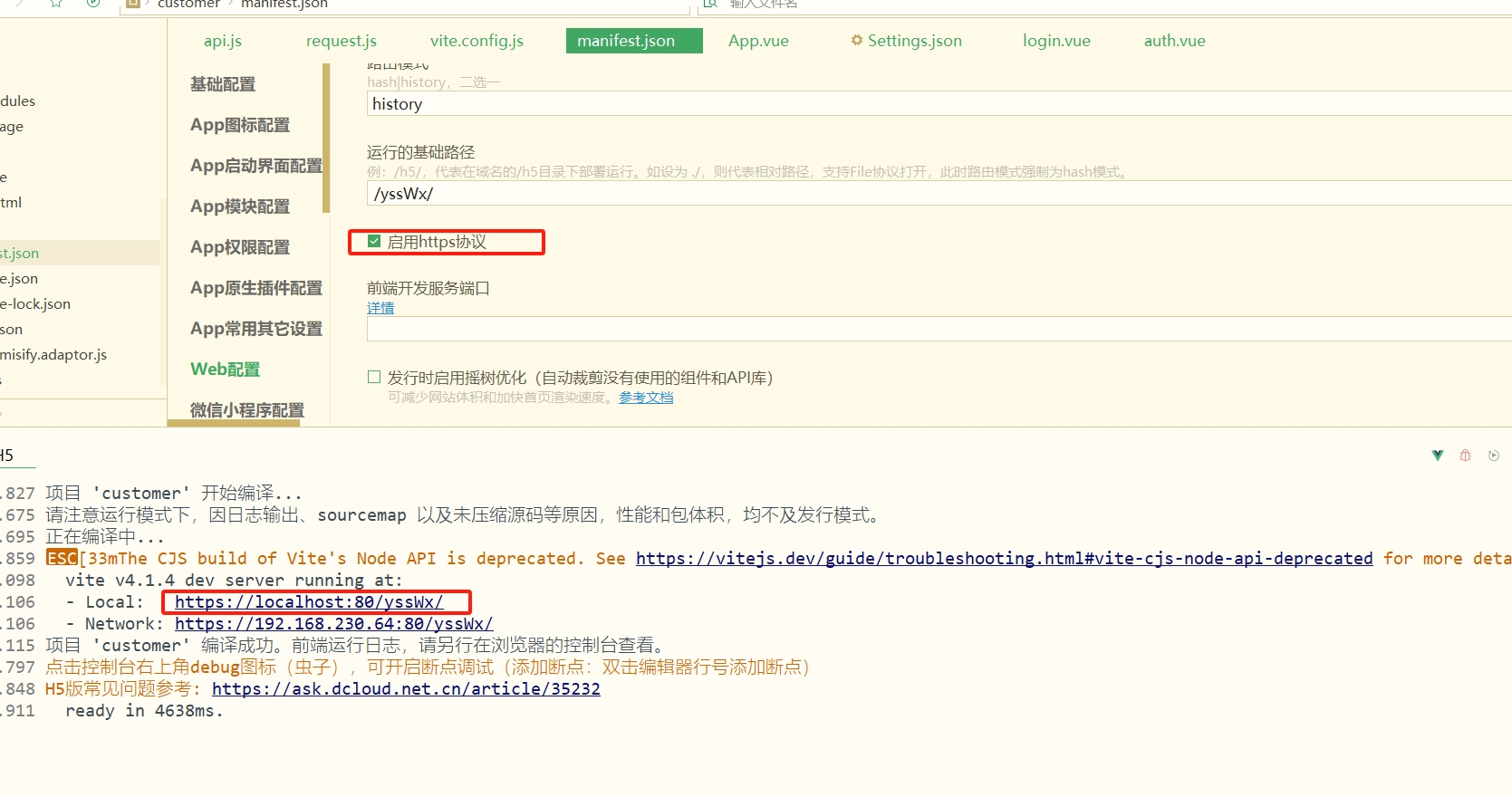Click the Vue devtools icon in console

pyautogui.click(x=1438, y=456)
